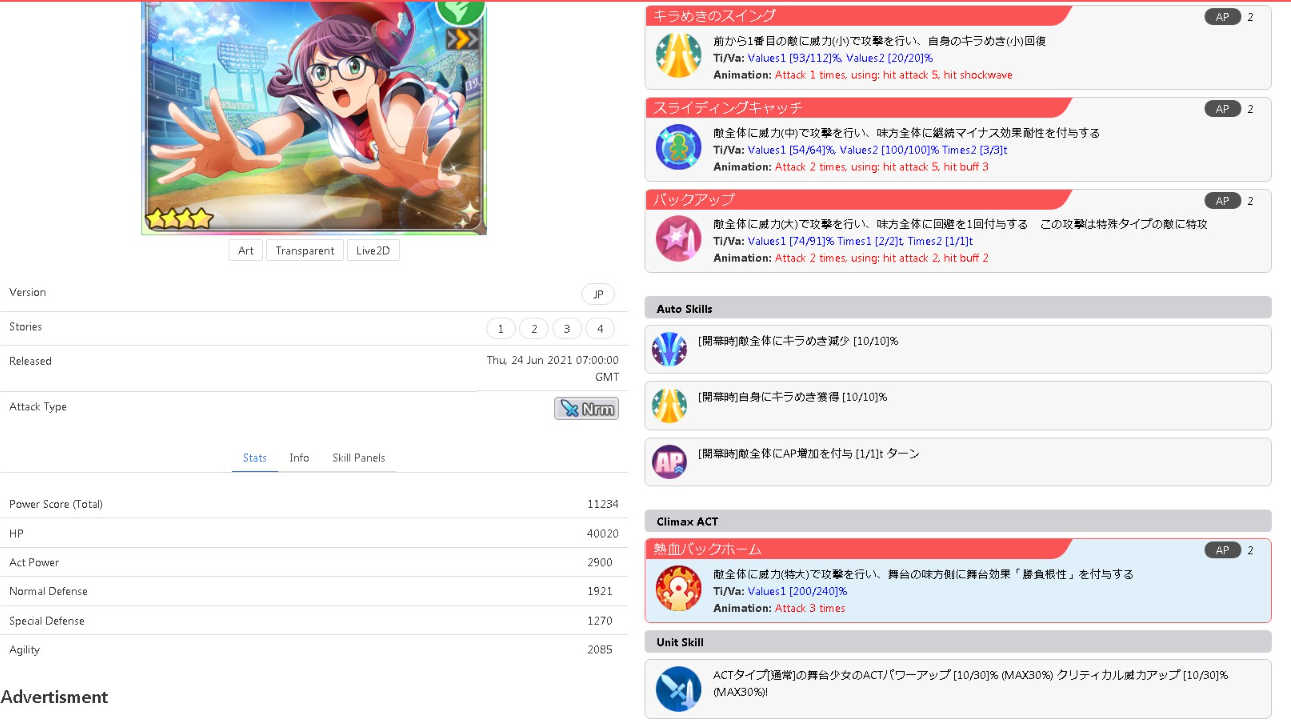Open the Info tab

pyautogui.click(x=299, y=458)
